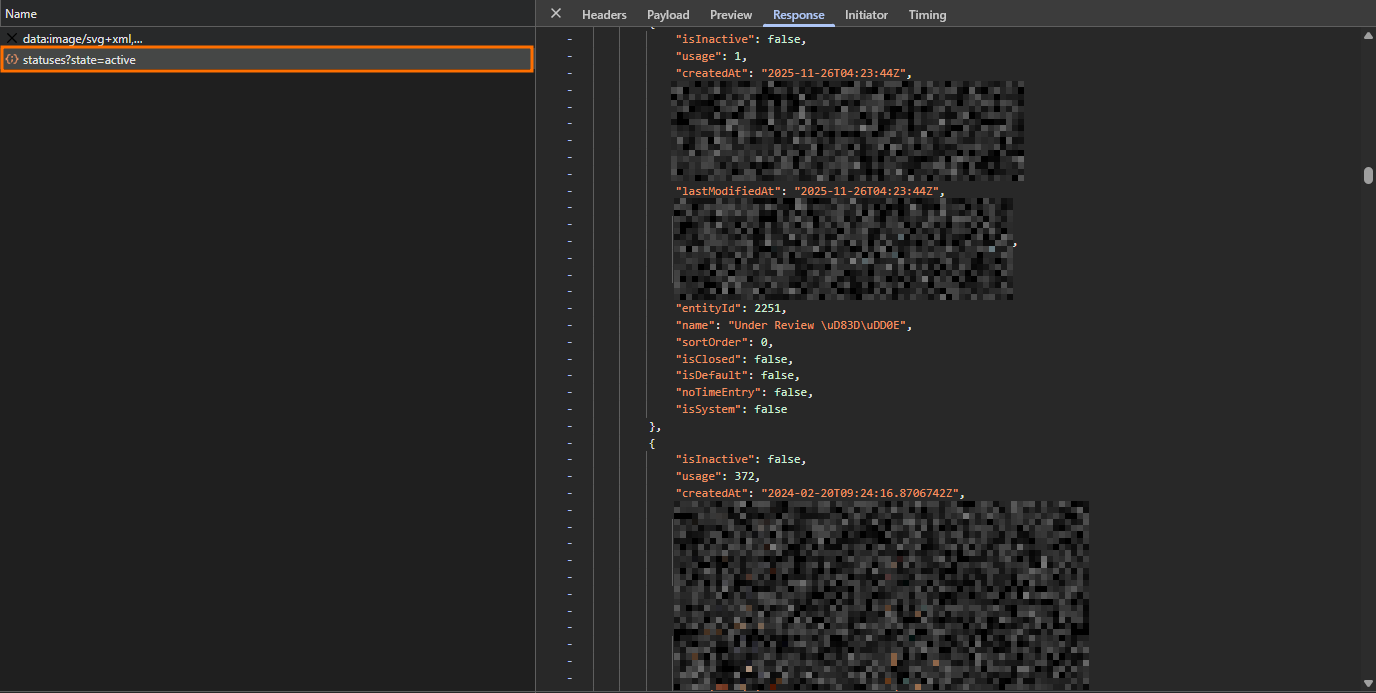The height and width of the screenshot is (693, 1376).
Task: Switch to the Headers tab
Action: pos(604,15)
